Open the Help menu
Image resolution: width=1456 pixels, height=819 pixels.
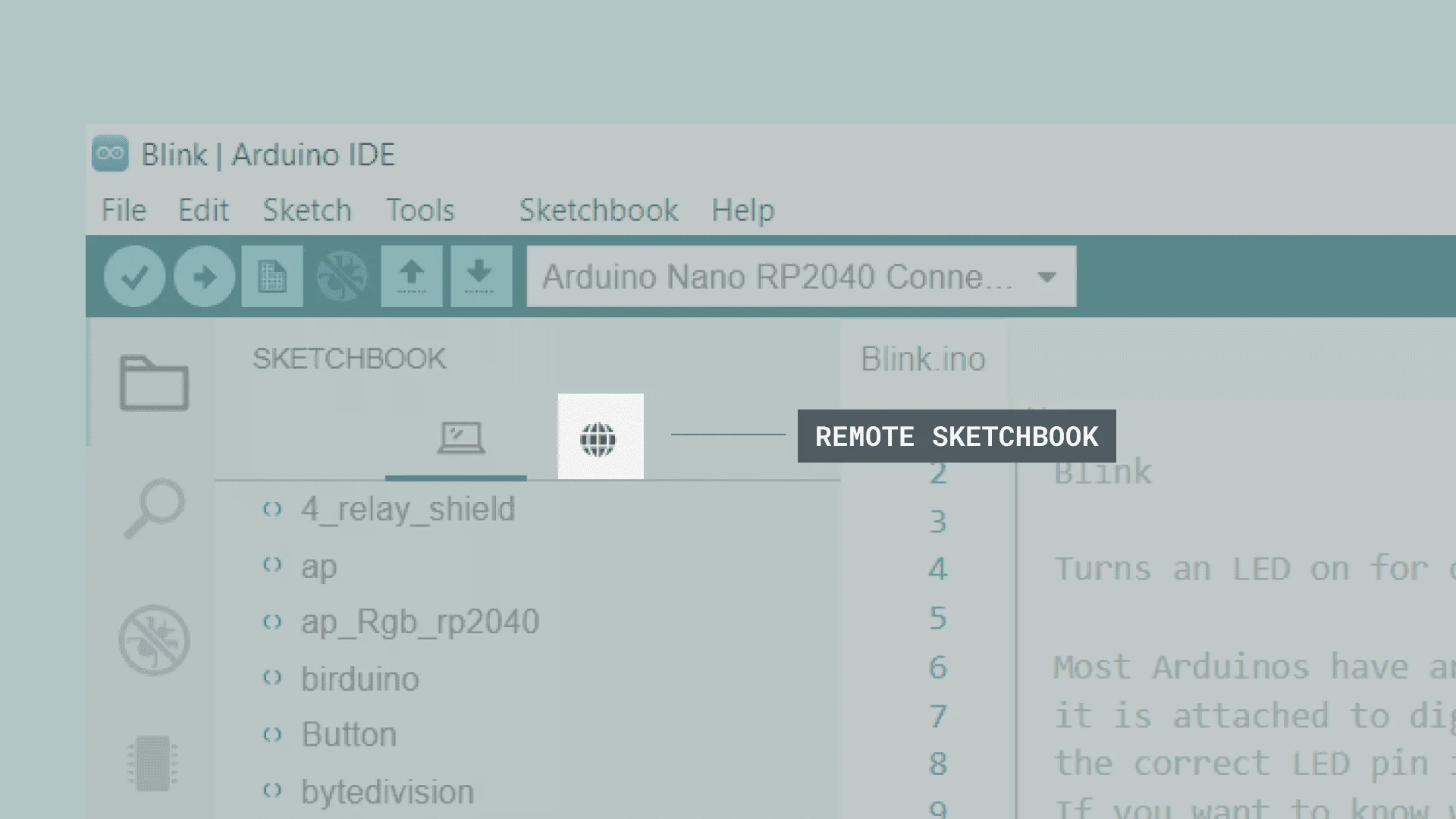point(743,210)
